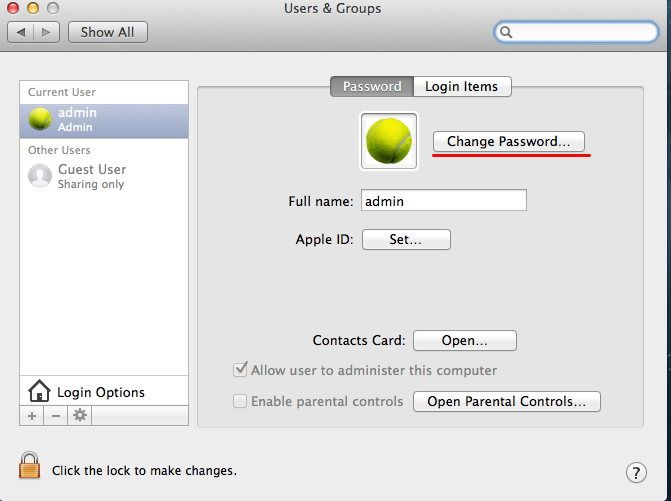The width and height of the screenshot is (671, 501).
Task: Click the tennis ball profile picture
Action: (388, 140)
